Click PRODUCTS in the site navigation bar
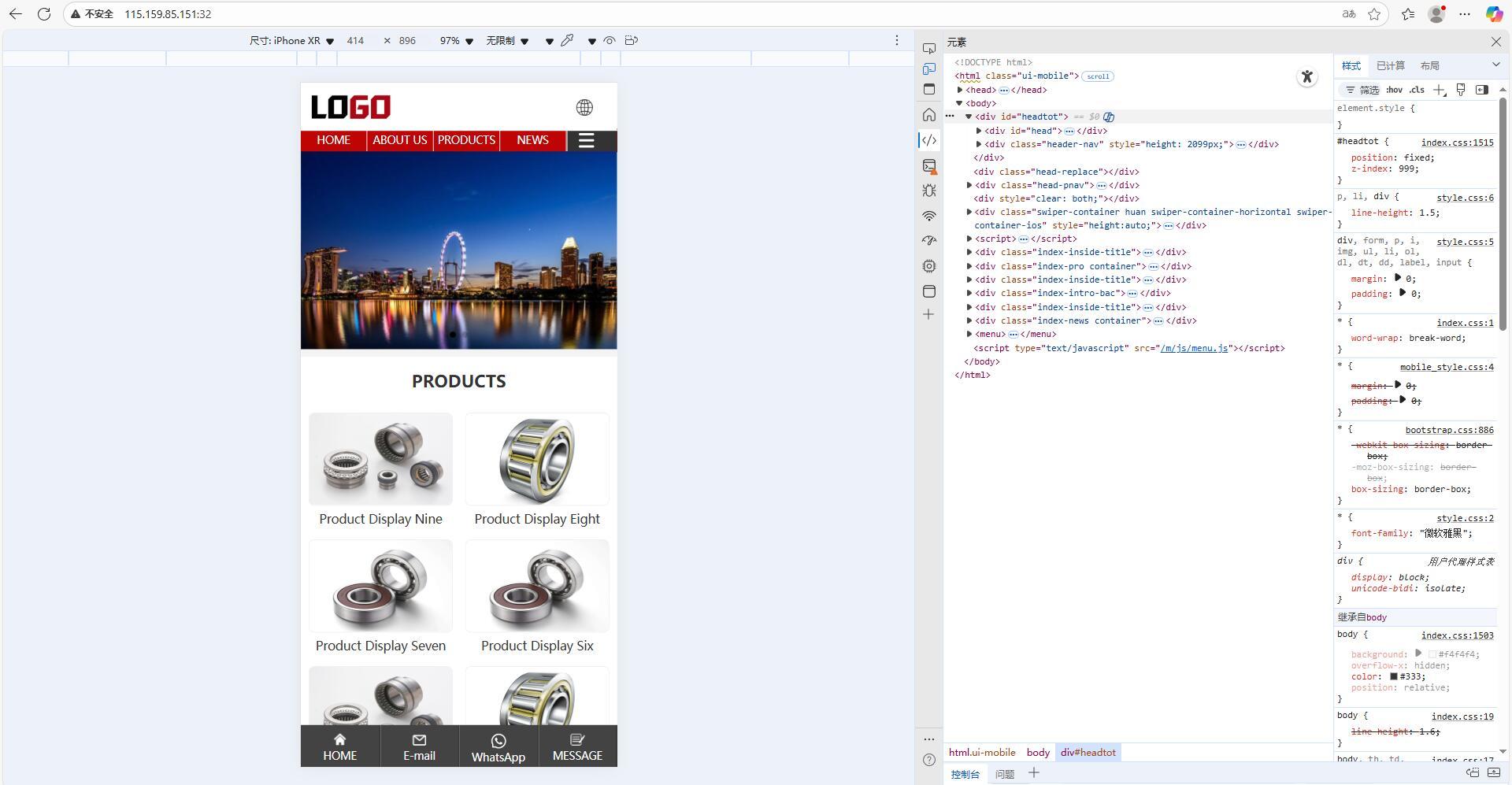 tap(466, 140)
